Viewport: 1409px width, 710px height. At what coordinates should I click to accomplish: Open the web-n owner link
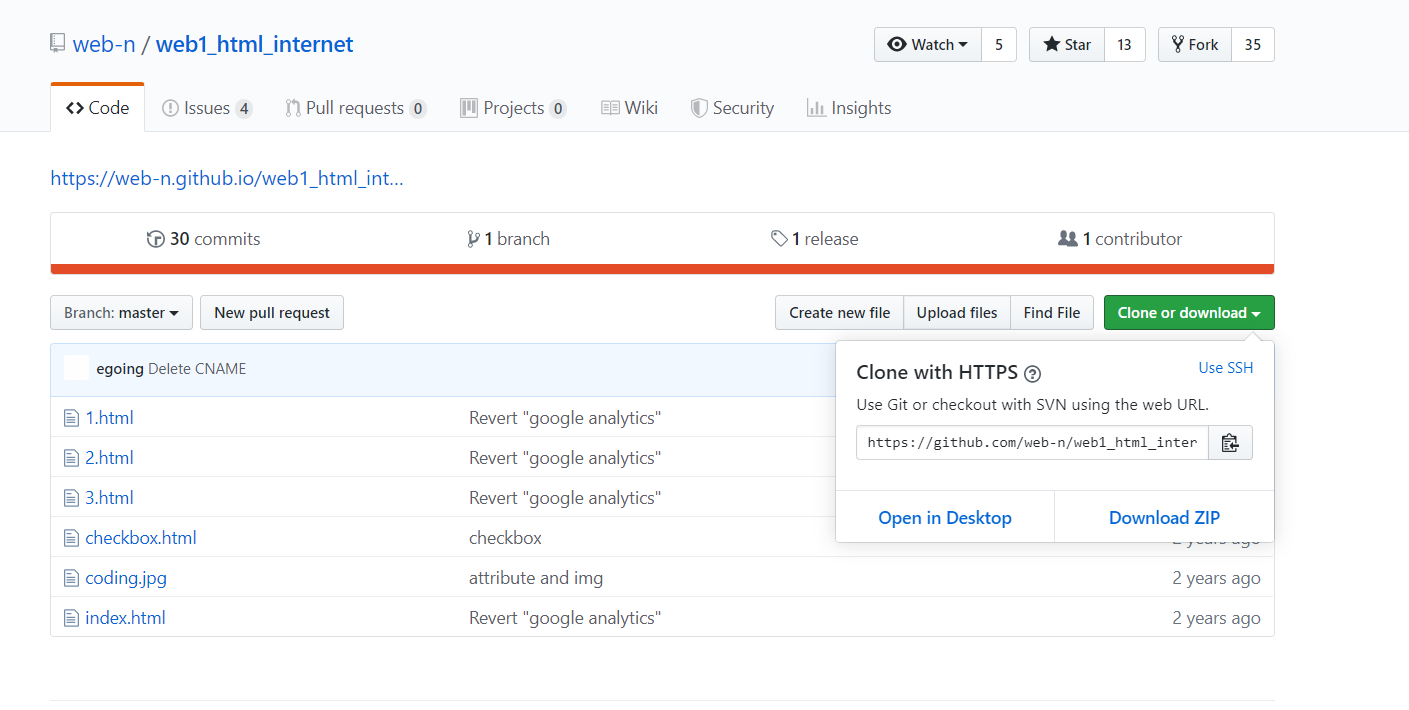click(x=103, y=45)
